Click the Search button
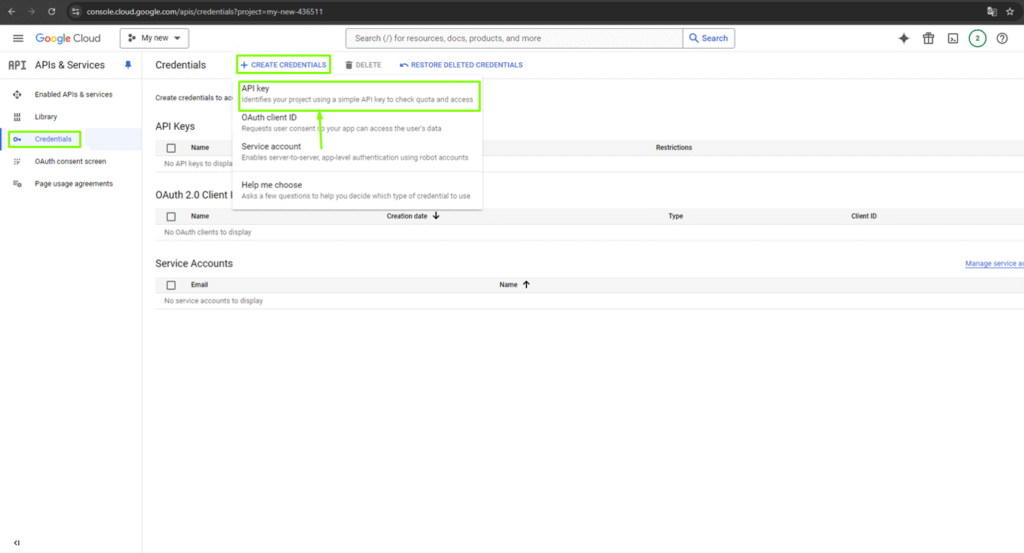The width and height of the screenshot is (1024, 553). 709,39
